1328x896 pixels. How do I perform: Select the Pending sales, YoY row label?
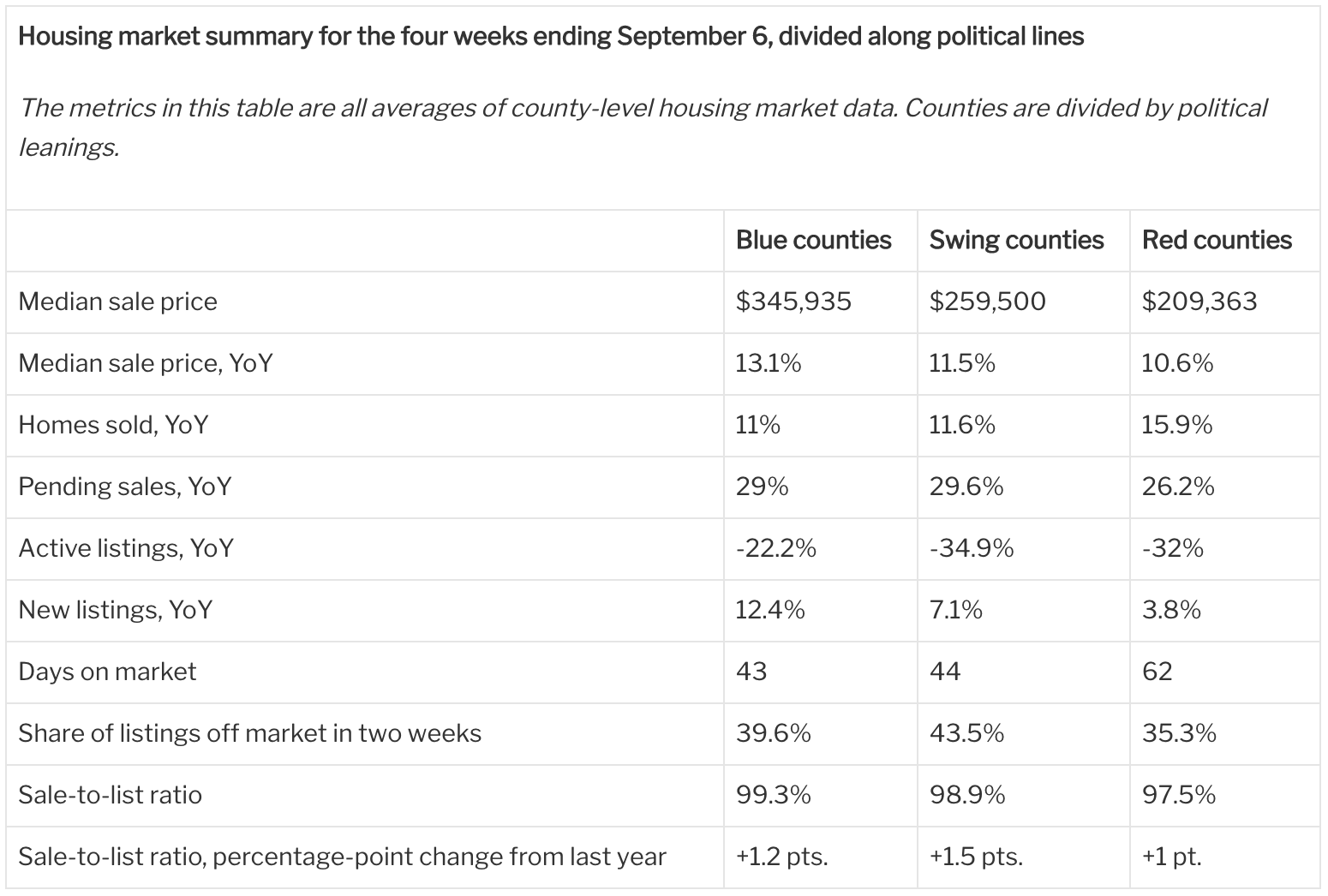(x=125, y=487)
